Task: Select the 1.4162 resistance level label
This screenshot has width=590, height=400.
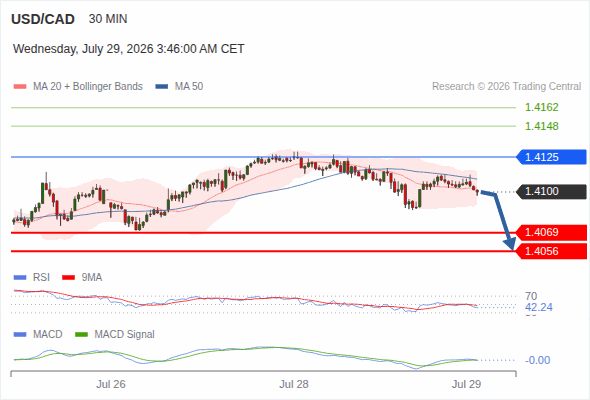Action: (541, 108)
